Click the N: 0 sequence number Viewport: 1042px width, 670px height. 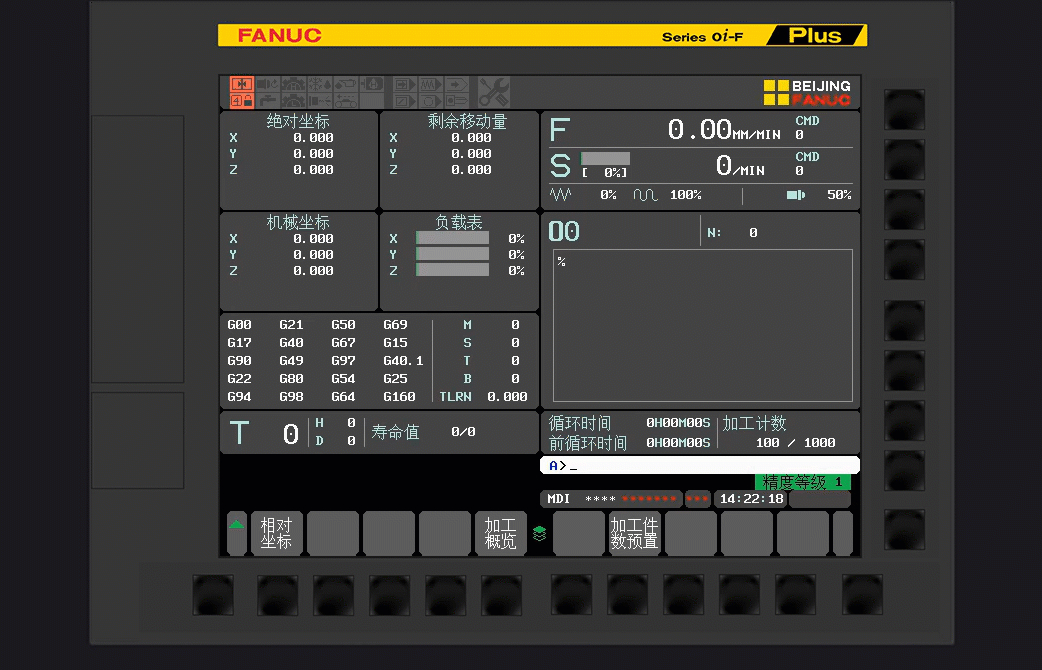point(732,233)
